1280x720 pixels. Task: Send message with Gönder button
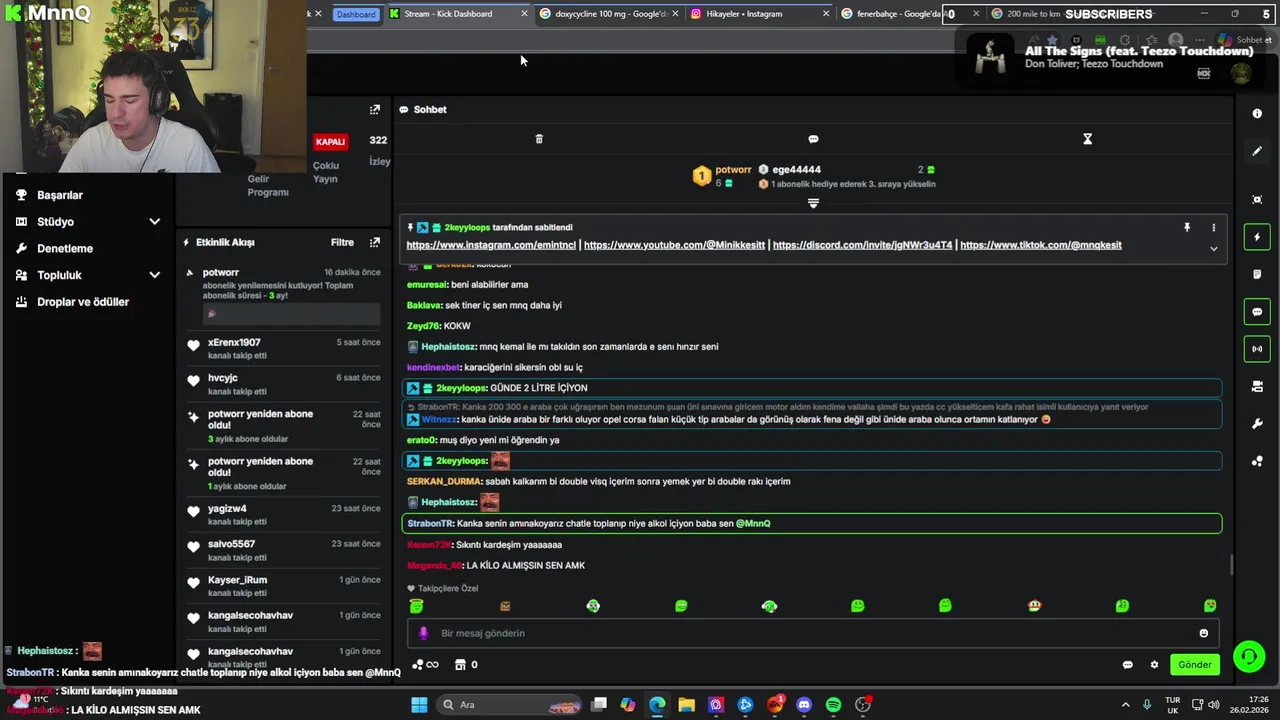tap(1195, 665)
